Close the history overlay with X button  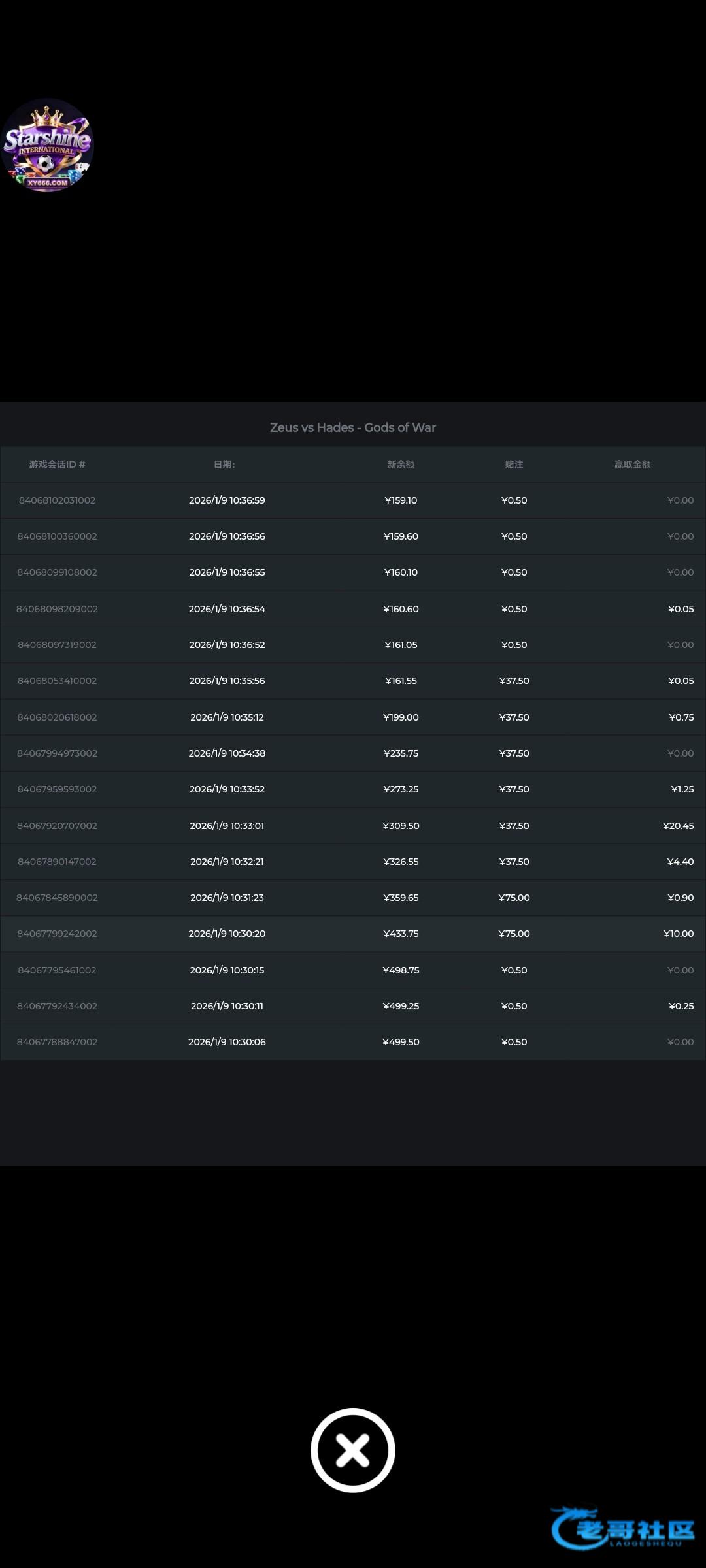353,1450
